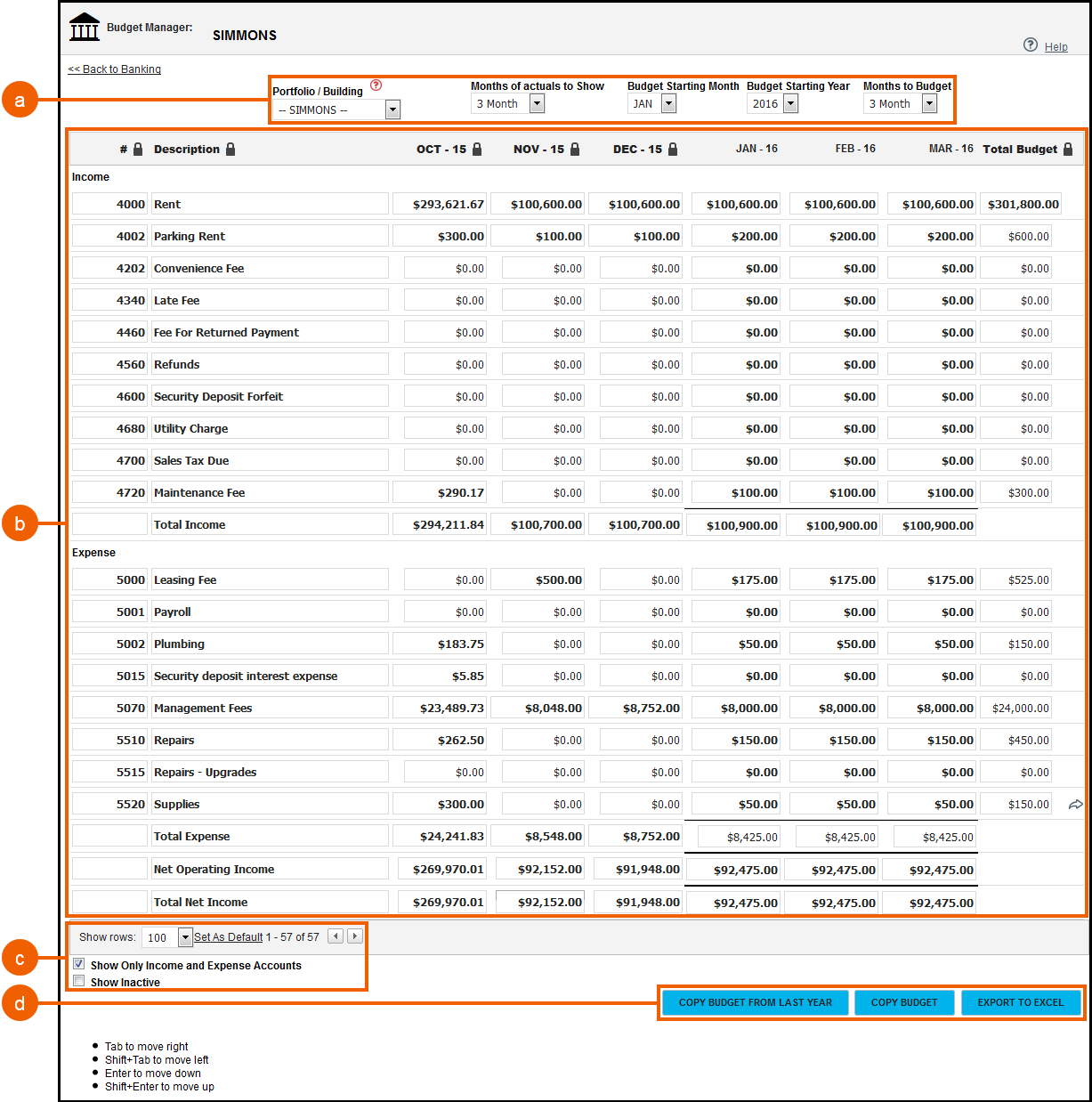Click the Budget Manager bank building icon
Screen dimensions: 1092x1102
coord(85,27)
